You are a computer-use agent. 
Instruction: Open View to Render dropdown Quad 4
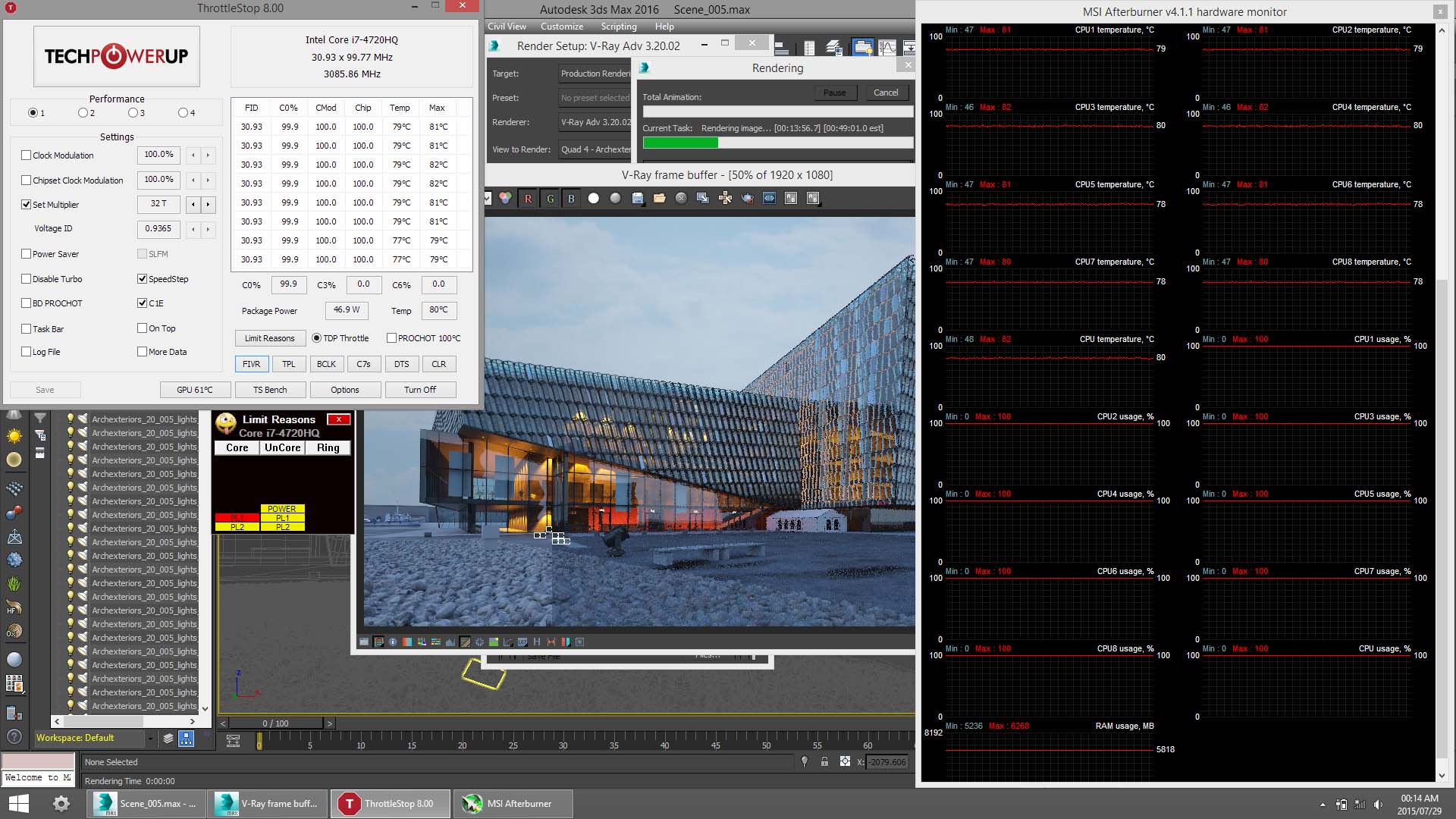595,149
